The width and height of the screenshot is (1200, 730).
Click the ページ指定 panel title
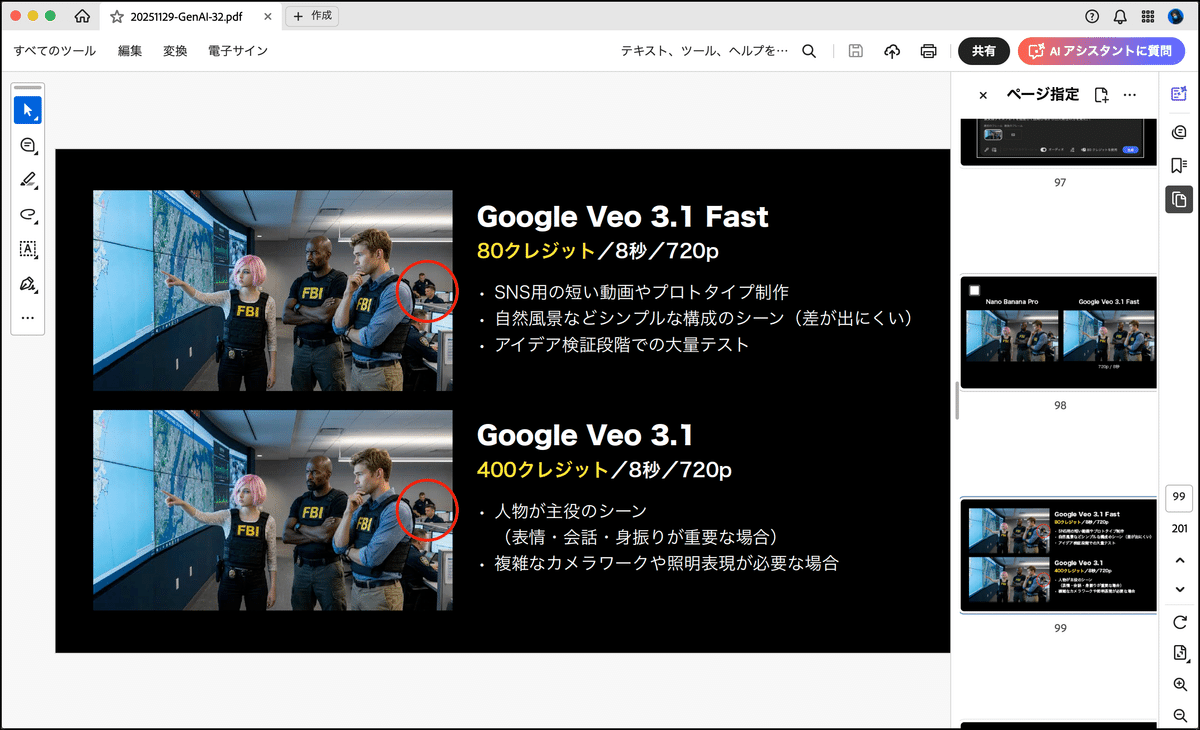tap(1042, 94)
